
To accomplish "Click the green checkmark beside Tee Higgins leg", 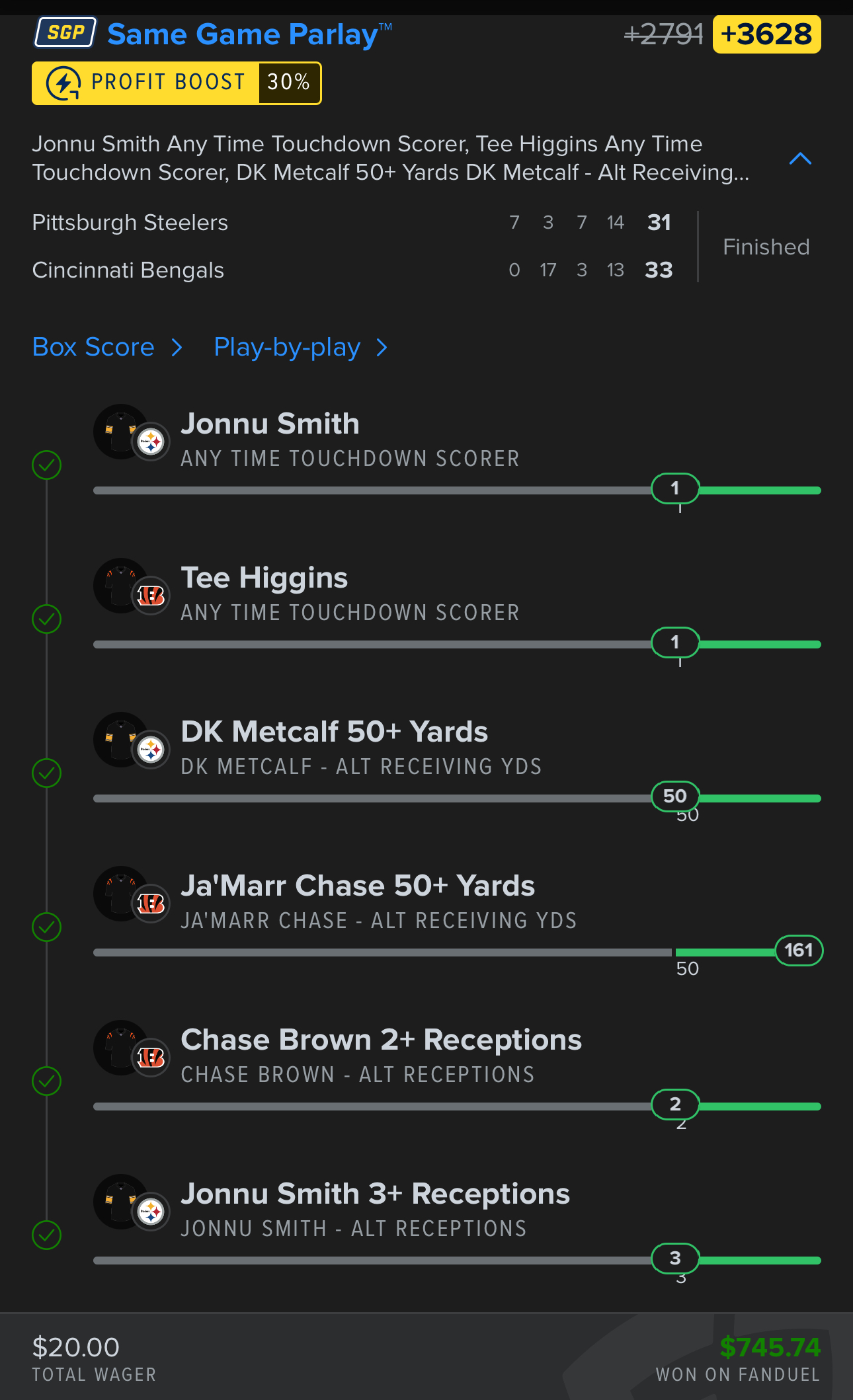I will click(47, 619).
